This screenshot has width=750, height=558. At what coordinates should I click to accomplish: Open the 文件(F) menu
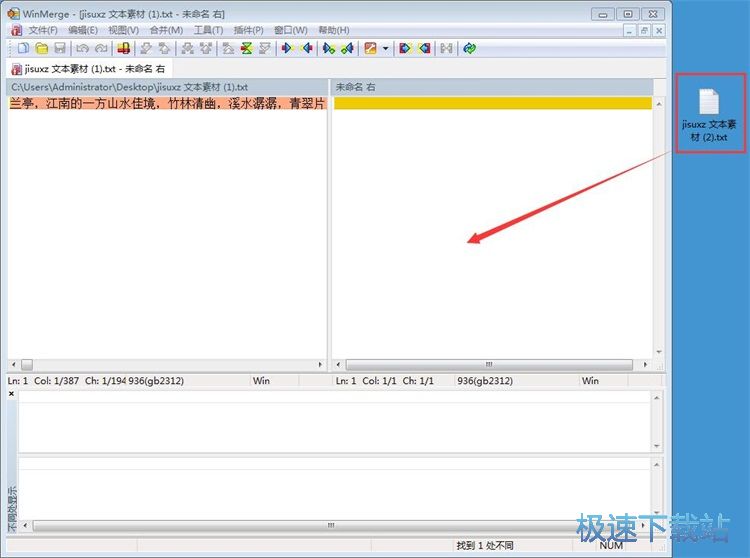click(x=43, y=30)
